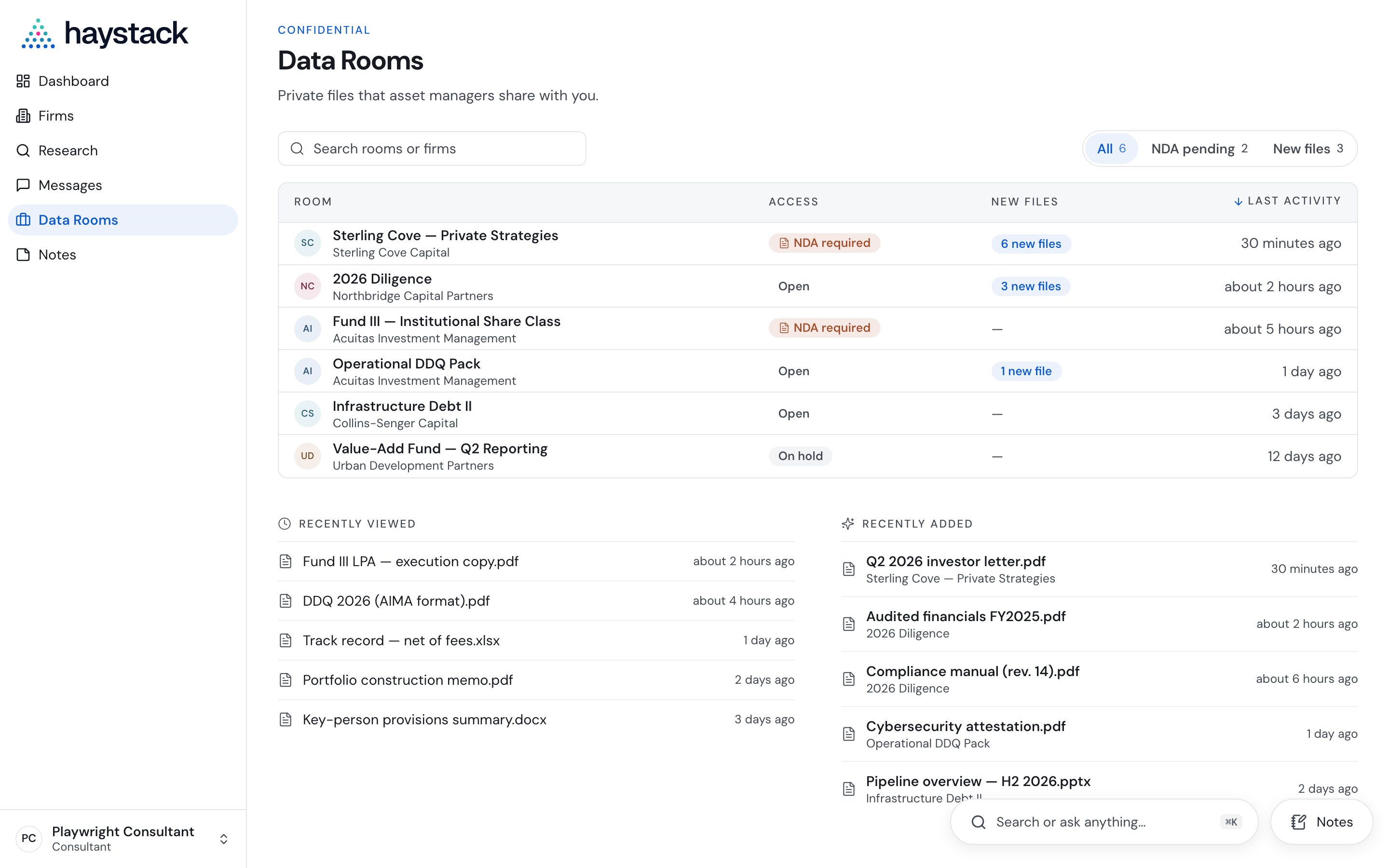Click the 6 new files badge
The image size is (1389, 868).
pos(1031,244)
